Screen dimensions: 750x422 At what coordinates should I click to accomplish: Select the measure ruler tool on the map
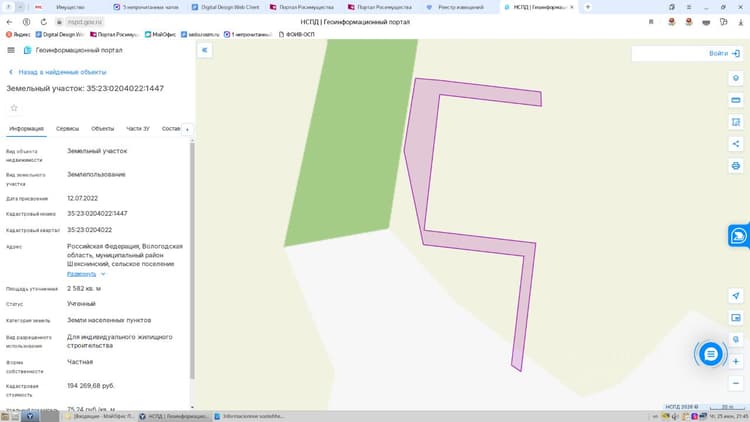pos(736,100)
